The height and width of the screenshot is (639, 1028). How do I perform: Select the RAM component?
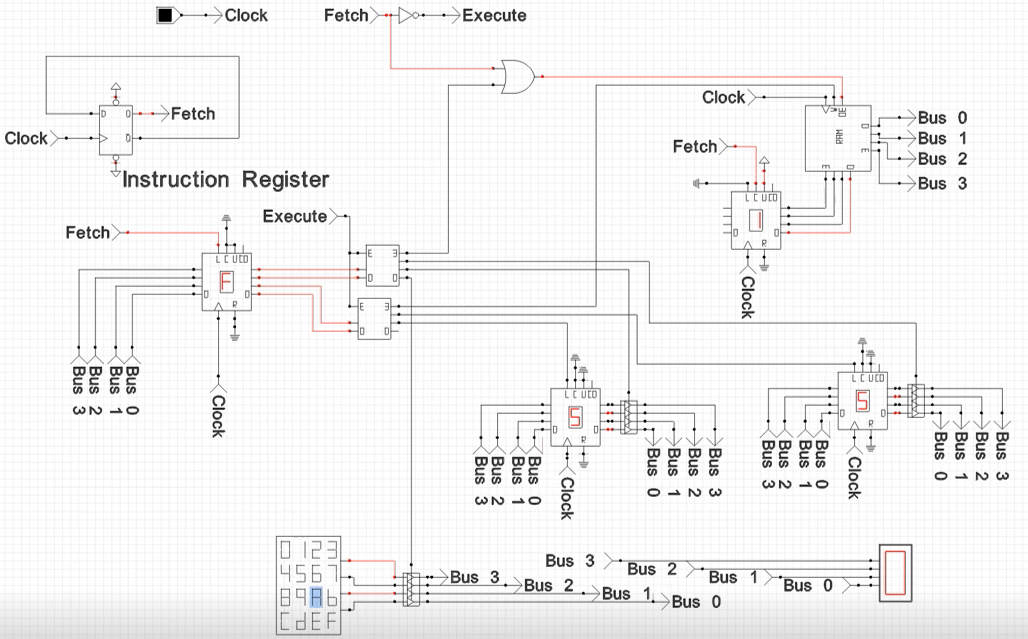839,138
